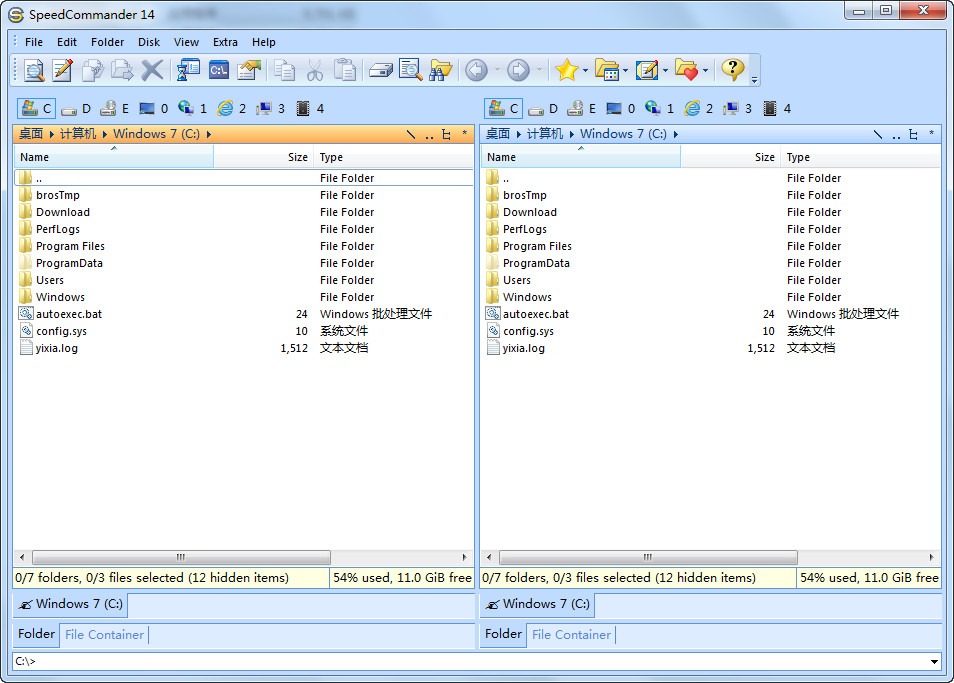Screen dimensions: 954x683
Task: Click the Delete X toolbar icon
Action: [x=151, y=70]
